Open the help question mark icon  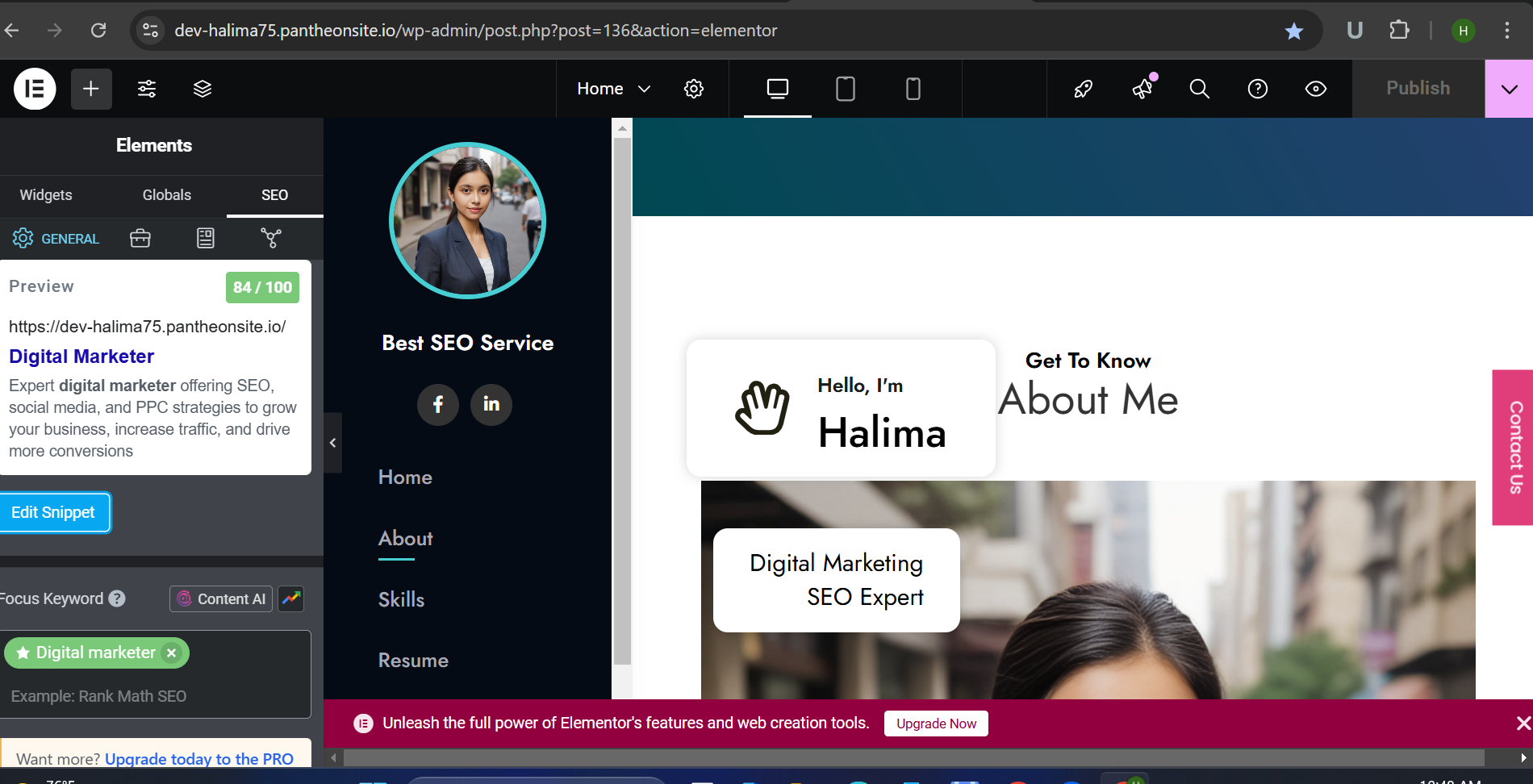tap(1258, 89)
